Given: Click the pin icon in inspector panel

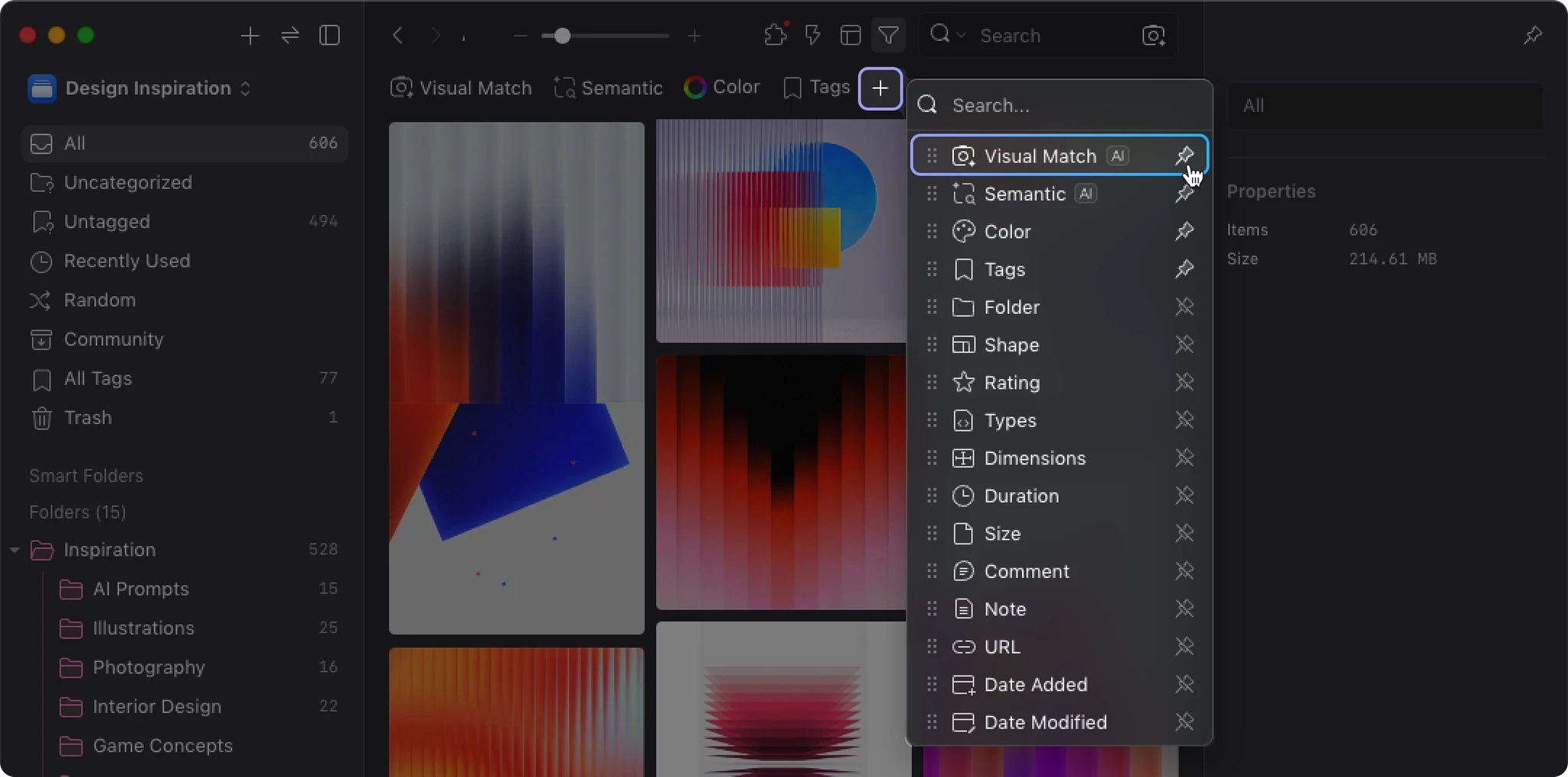Looking at the screenshot, I should click(1533, 35).
